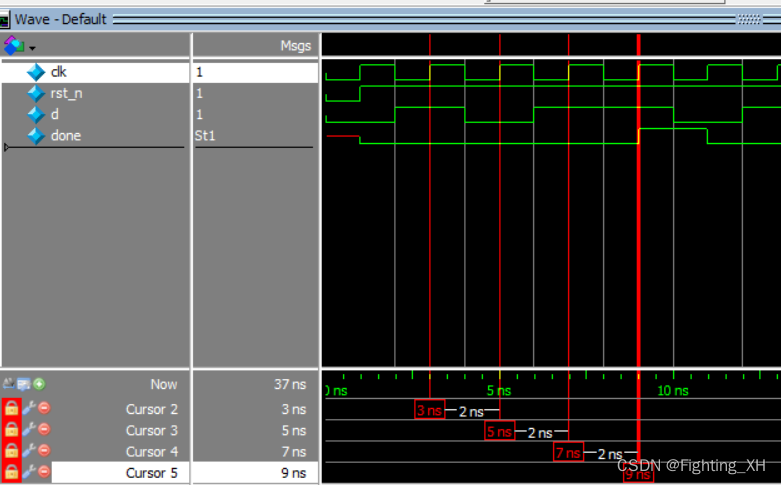Open the wrench settings for Cursor 4
Viewport: 781px width, 485px height.
pos(28,452)
